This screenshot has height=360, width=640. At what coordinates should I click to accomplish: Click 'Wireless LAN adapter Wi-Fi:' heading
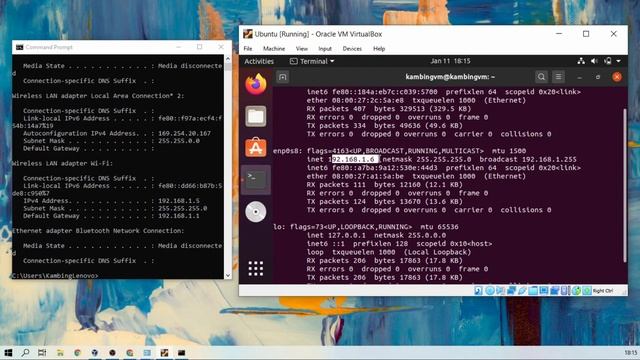pyautogui.click(x=62, y=163)
